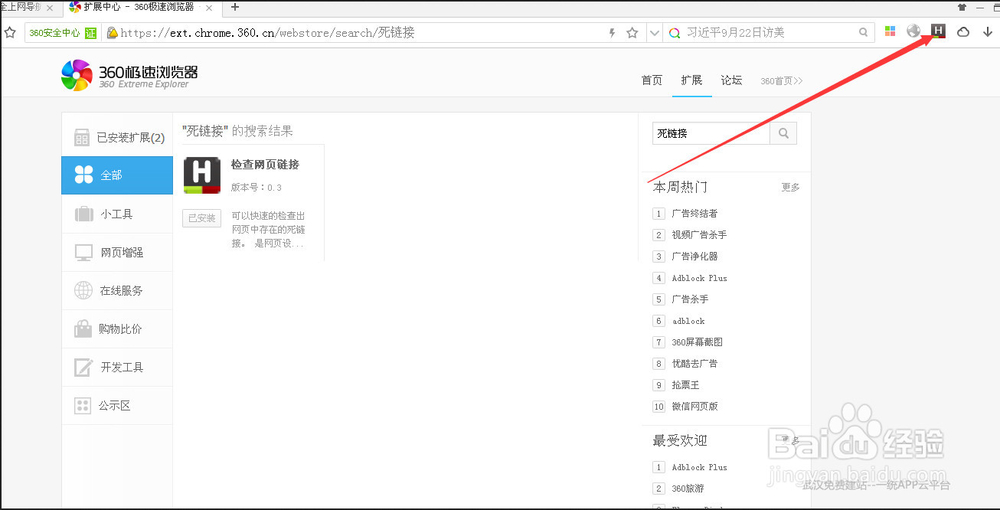Select the 在线服务 category
This screenshot has height=510, width=1000.
pos(117,291)
